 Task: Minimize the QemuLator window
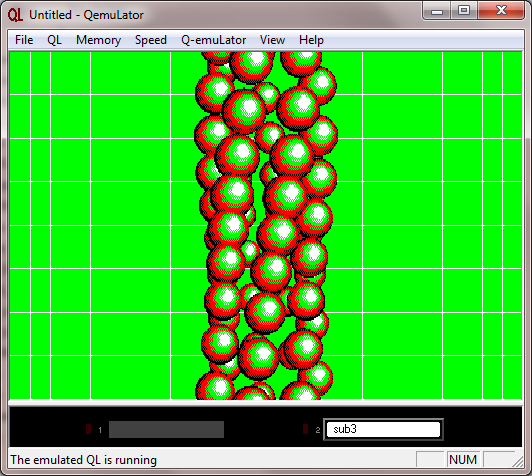(437, 11)
